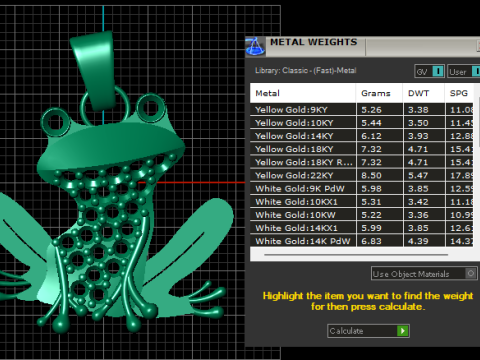Sort by the Grams column header
Viewport: 480px width, 360px height.
pyautogui.click(x=379, y=93)
